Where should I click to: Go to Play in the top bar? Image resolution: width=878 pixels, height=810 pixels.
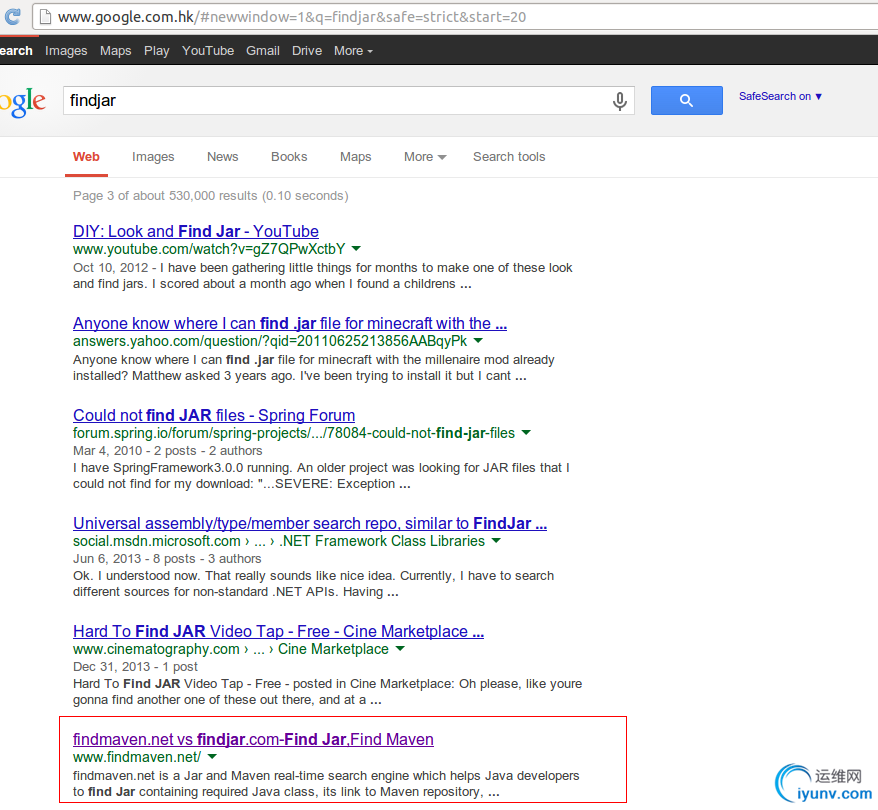point(156,51)
